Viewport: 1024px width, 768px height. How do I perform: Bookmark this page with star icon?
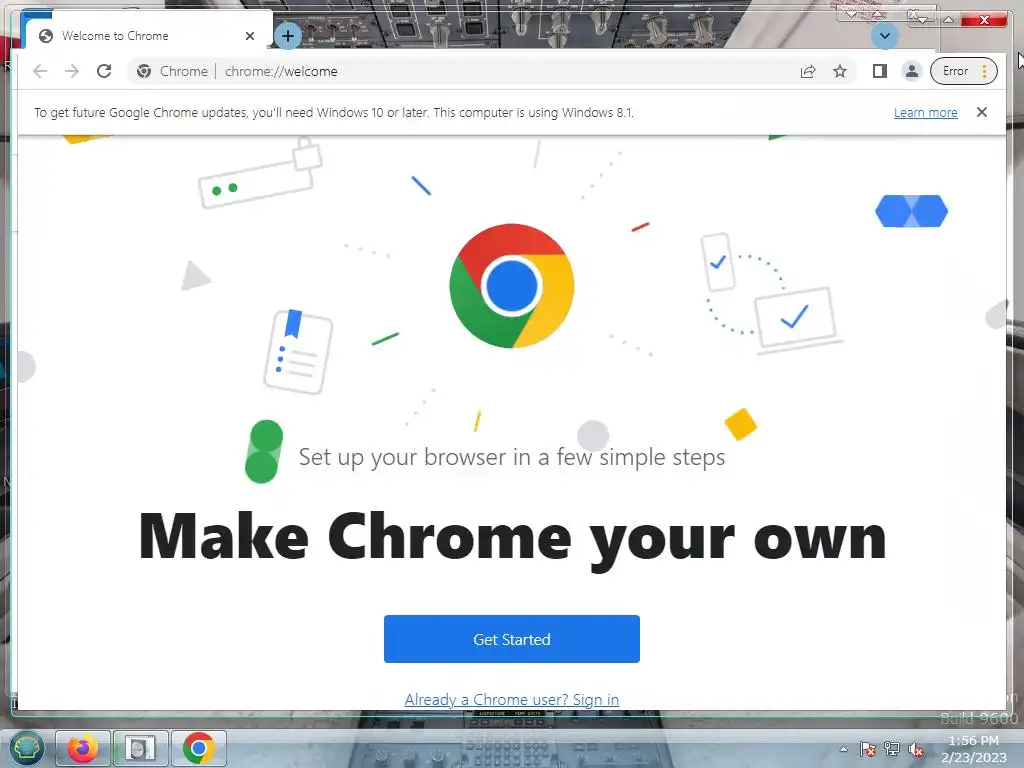840,71
